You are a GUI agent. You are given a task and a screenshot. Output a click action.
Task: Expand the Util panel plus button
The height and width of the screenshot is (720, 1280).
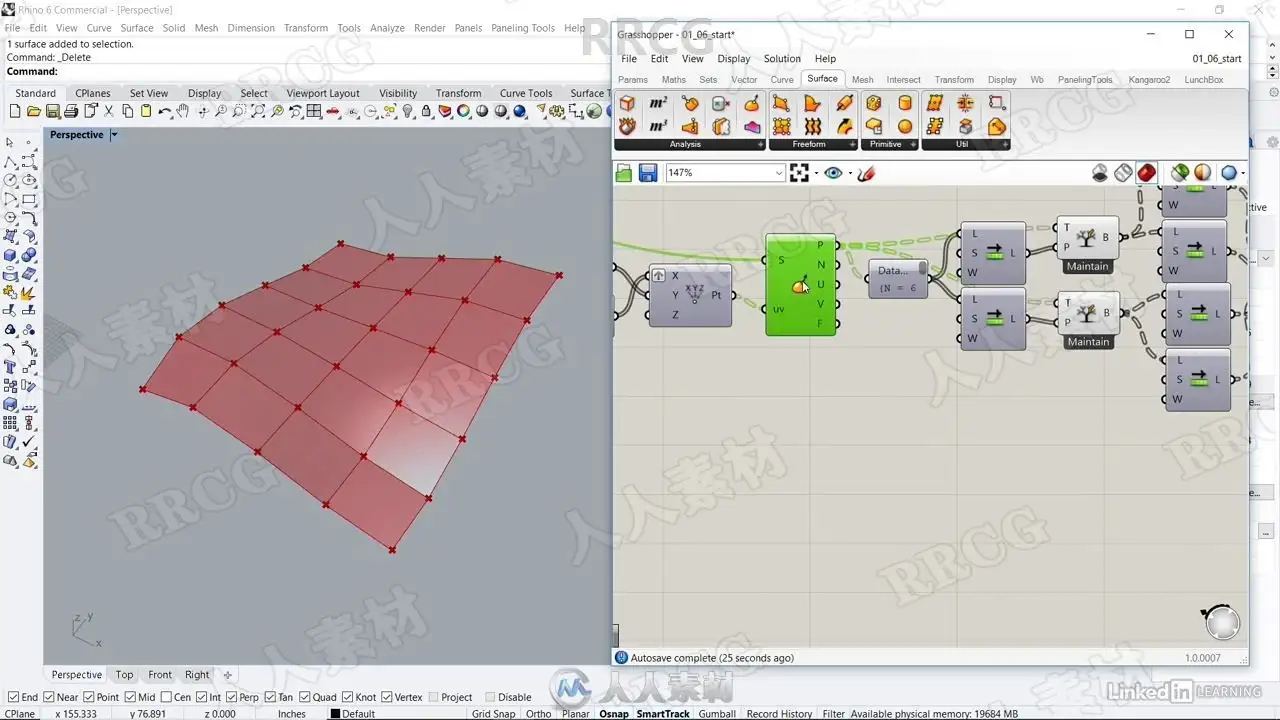1004,145
